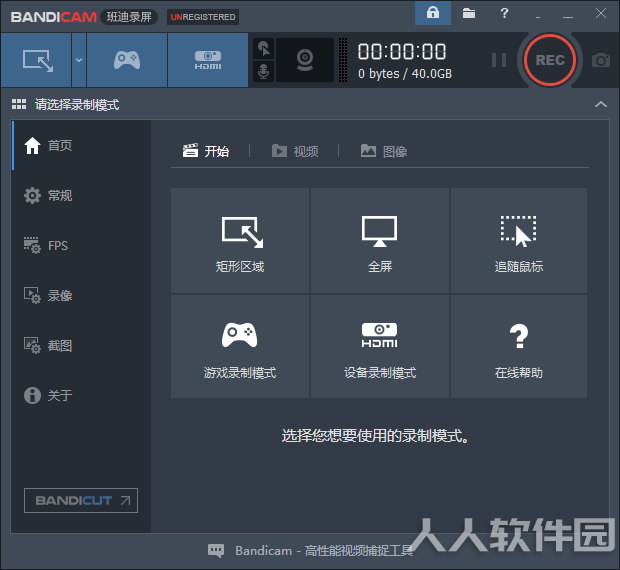The width and height of the screenshot is (620, 570).
Task: Click the chat bubble icon in footer
Action: tap(216, 551)
